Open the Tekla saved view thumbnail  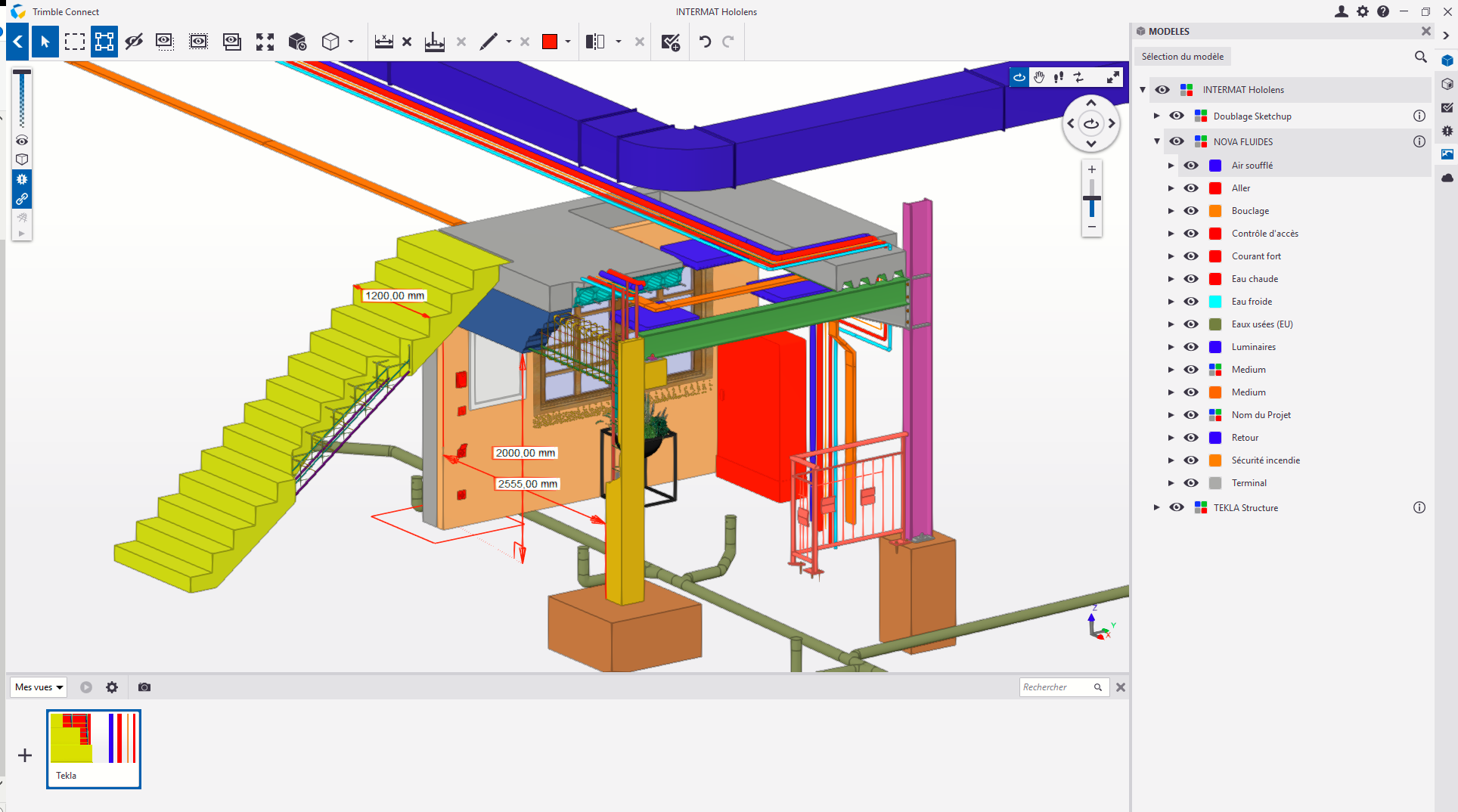(x=94, y=748)
